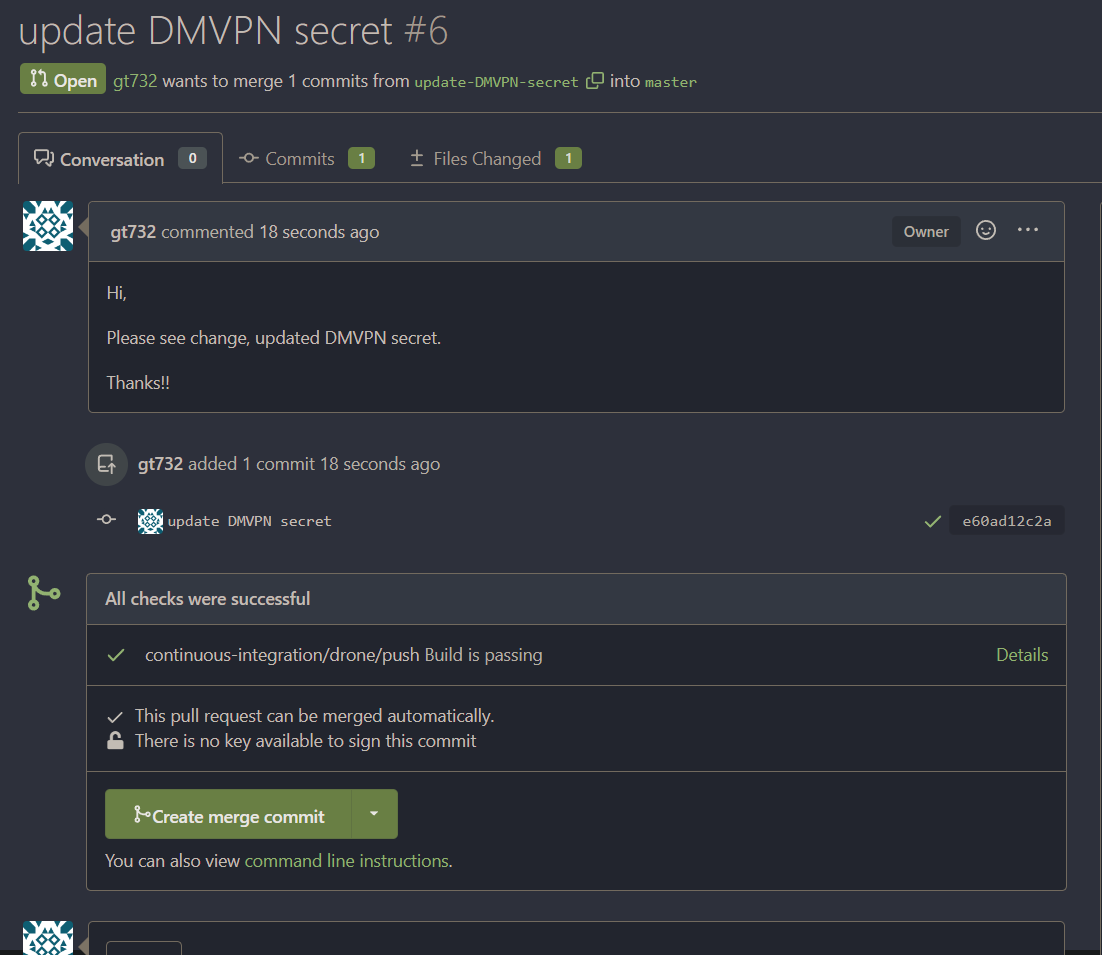Click gt732 in the added commit event
Image resolution: width=1102 pixels, height=955 pixels.
pos(160,464)
